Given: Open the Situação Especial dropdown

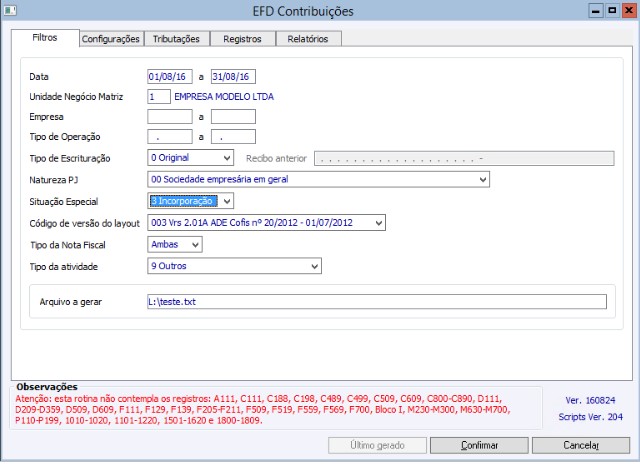Looking at the screenshot, I should tap(190, 201).
